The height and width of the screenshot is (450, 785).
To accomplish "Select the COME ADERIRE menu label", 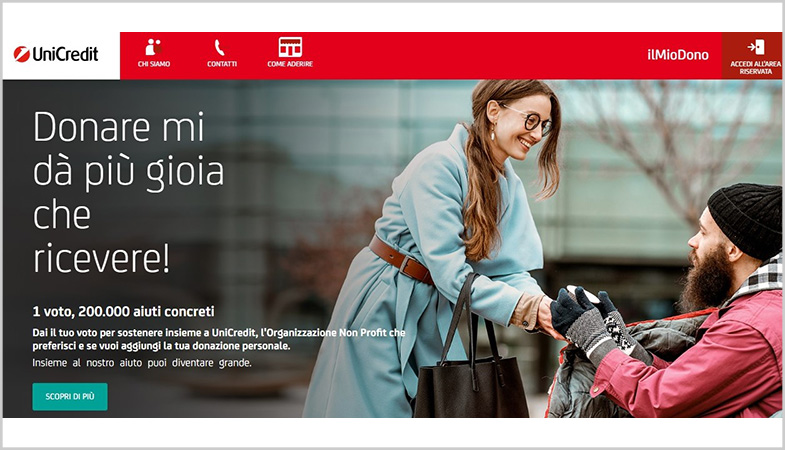I will [x=290, y=64].
